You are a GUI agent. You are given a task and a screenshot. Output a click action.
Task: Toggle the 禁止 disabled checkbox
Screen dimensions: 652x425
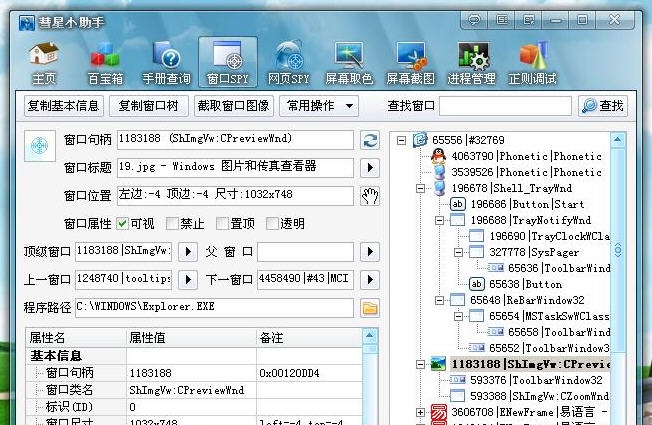pyautogui.click(x=172, y=224)
